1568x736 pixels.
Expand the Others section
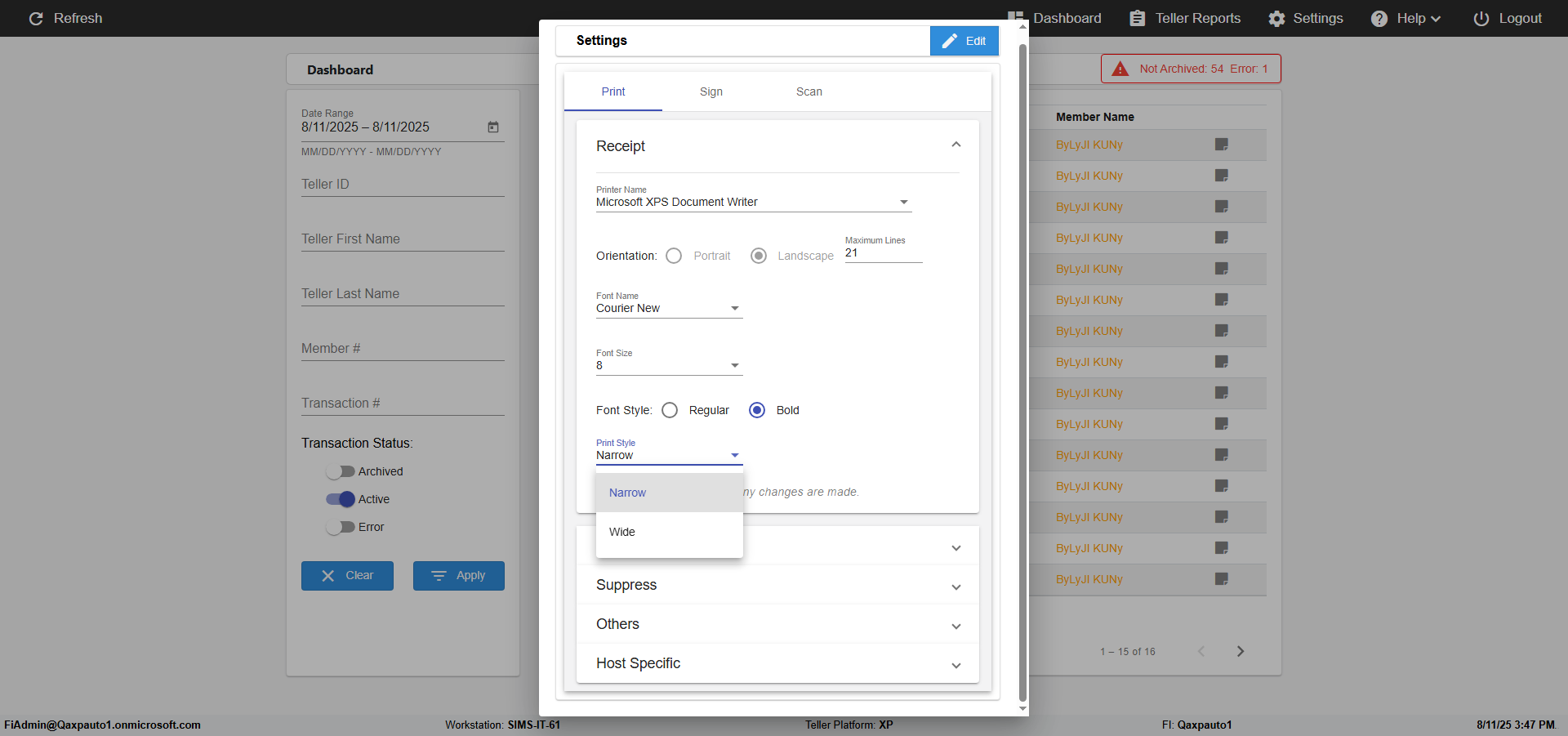[x=777, y=624]
